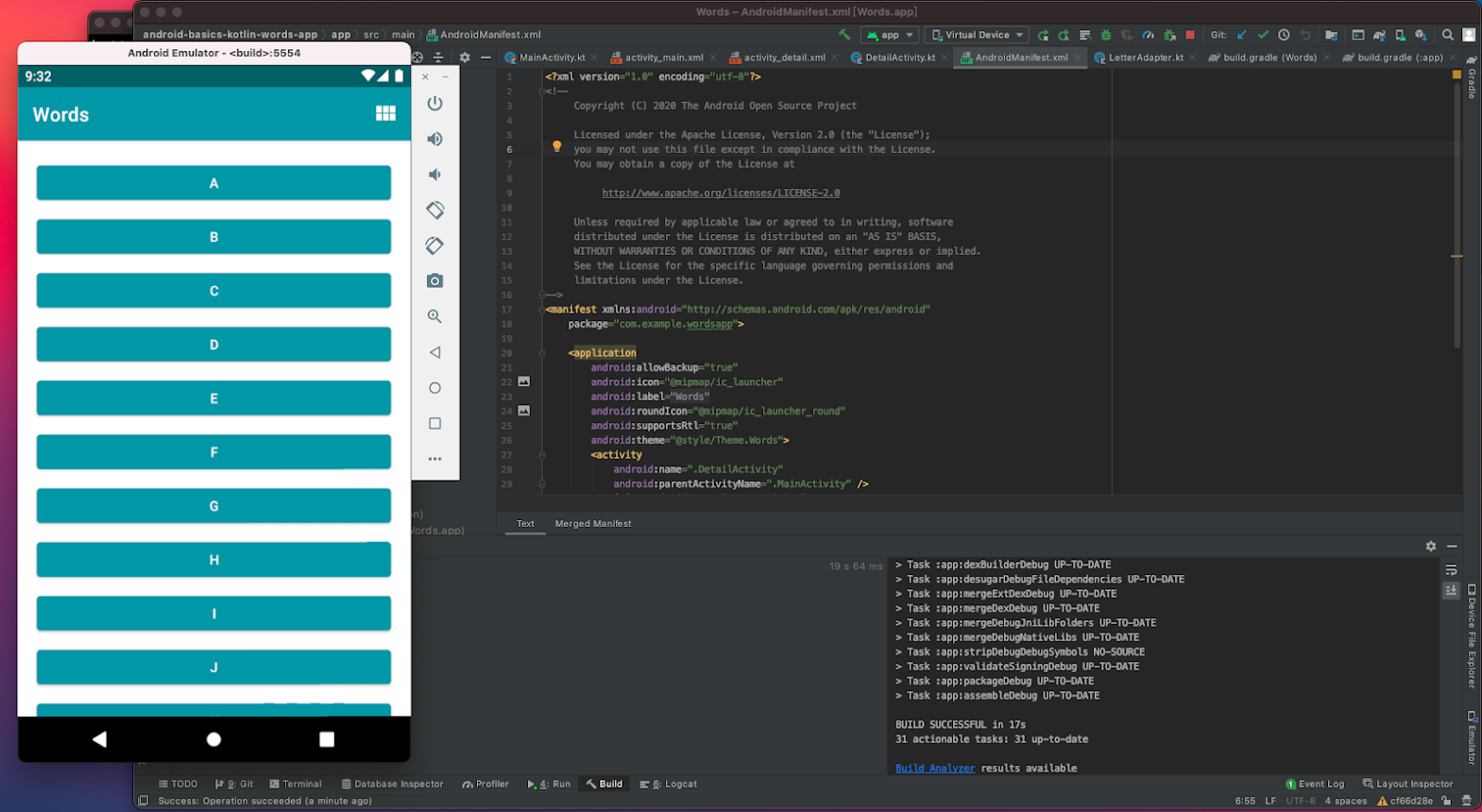Tap the letter H button
The image size is (1482, 812).
click(213, 560)
